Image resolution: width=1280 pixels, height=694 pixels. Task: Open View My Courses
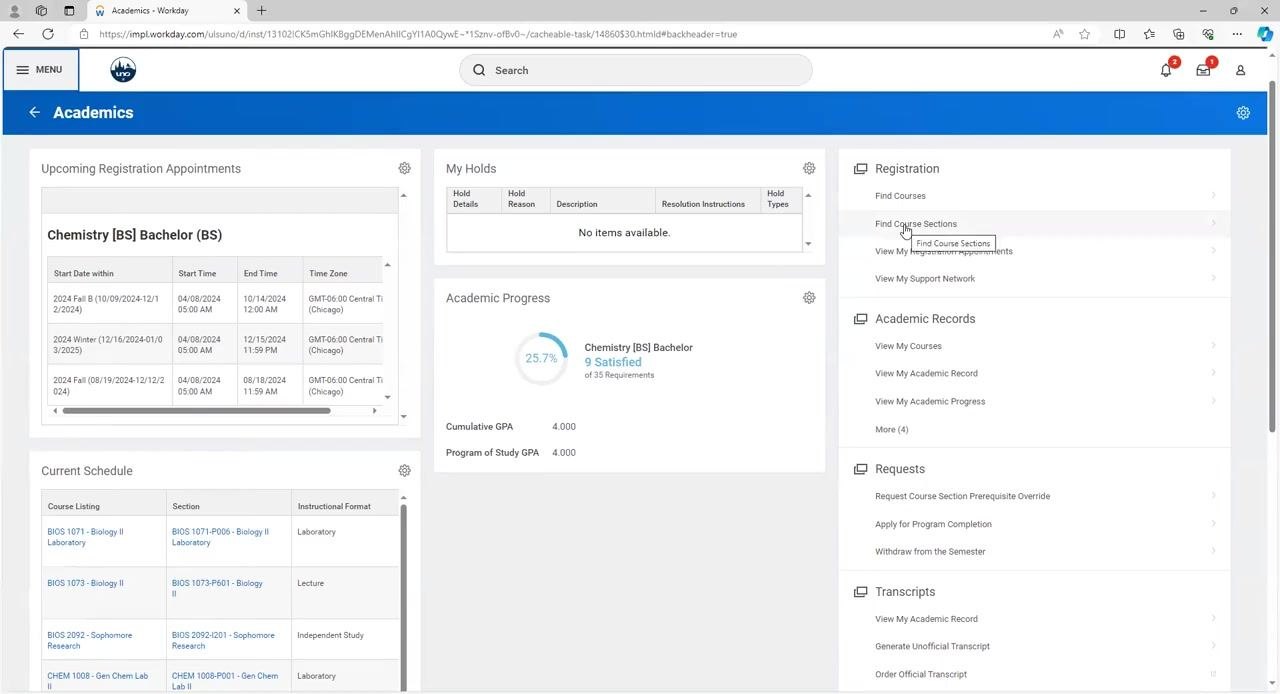(908, 346)
